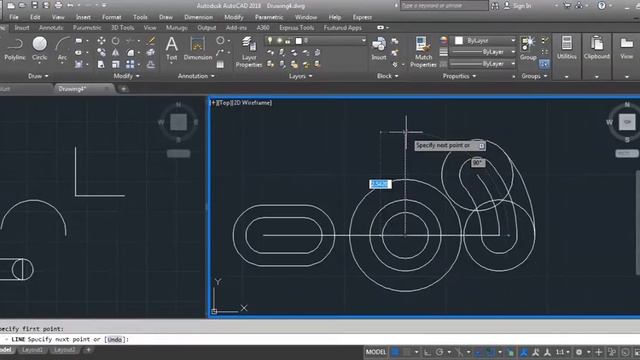Viewport: 640px width, 360px height.
Task: Click the Sign In user icon
Action: pyautogui.click(x=507, y=5)
